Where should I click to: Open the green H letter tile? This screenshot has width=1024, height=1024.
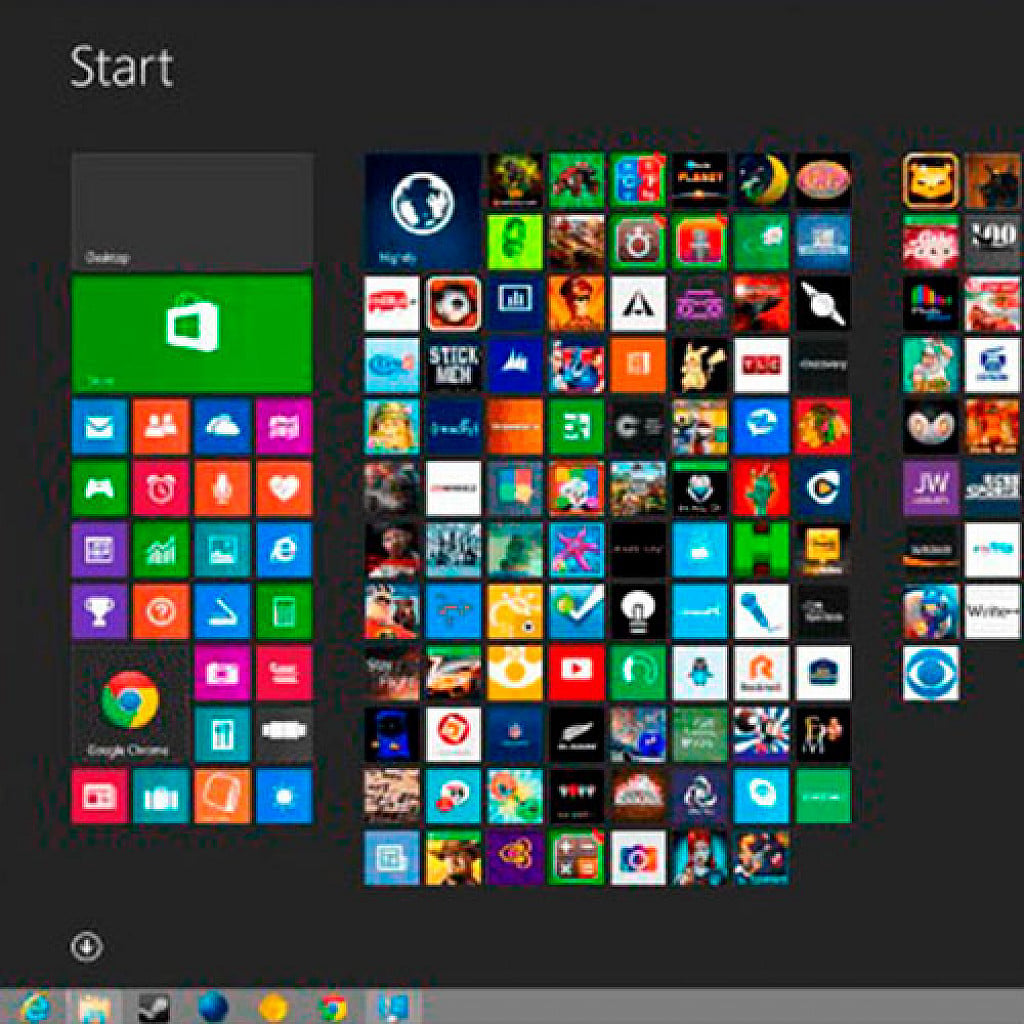tap(761, 550)
